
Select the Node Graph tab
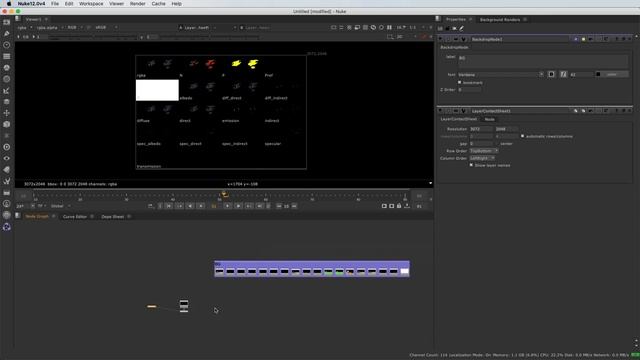click(x=37, y=216)
